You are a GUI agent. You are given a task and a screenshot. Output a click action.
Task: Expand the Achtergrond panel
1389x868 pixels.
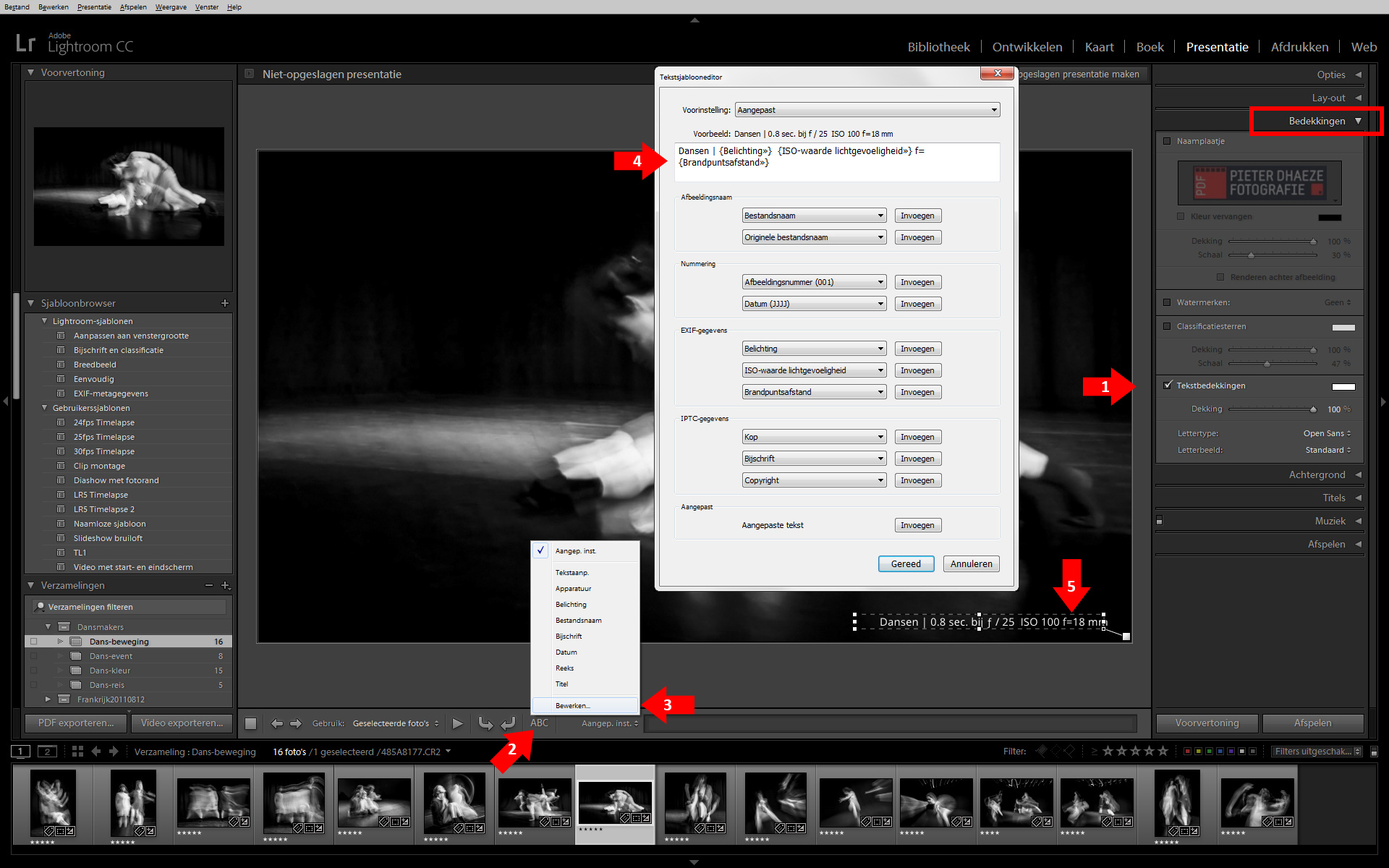tap(1316, 475)
